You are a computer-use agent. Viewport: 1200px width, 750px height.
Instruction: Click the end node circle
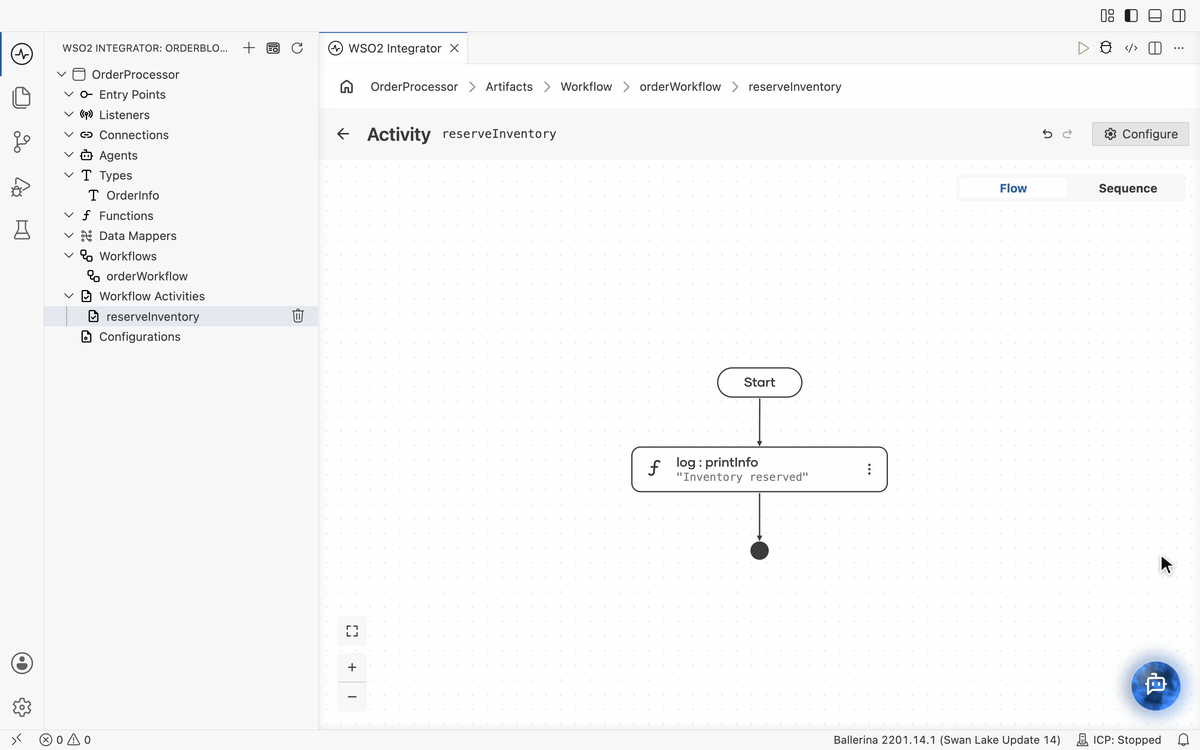coord(760,550)
